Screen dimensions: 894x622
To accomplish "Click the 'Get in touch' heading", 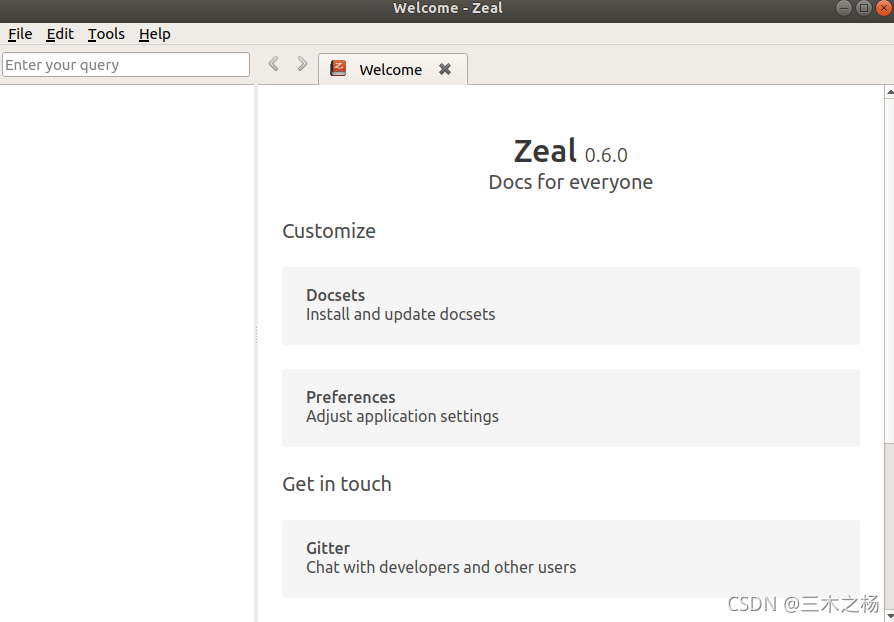I will click(x=337, y=484).
